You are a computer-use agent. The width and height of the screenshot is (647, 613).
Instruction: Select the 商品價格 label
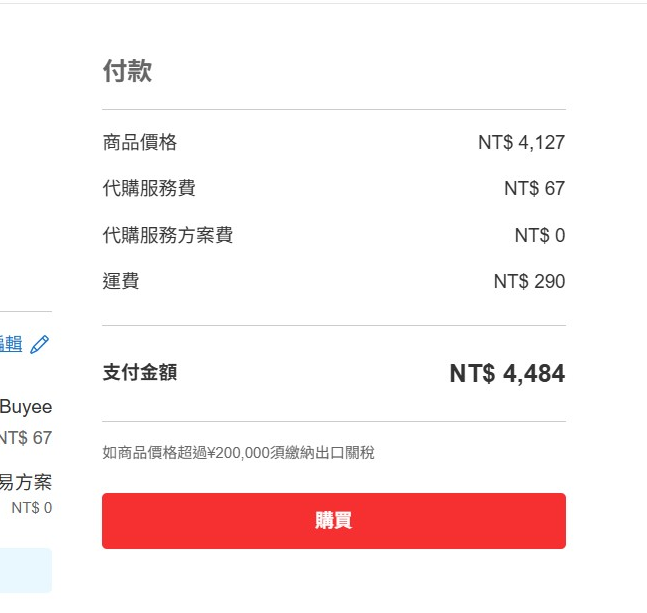coord(139,142)
